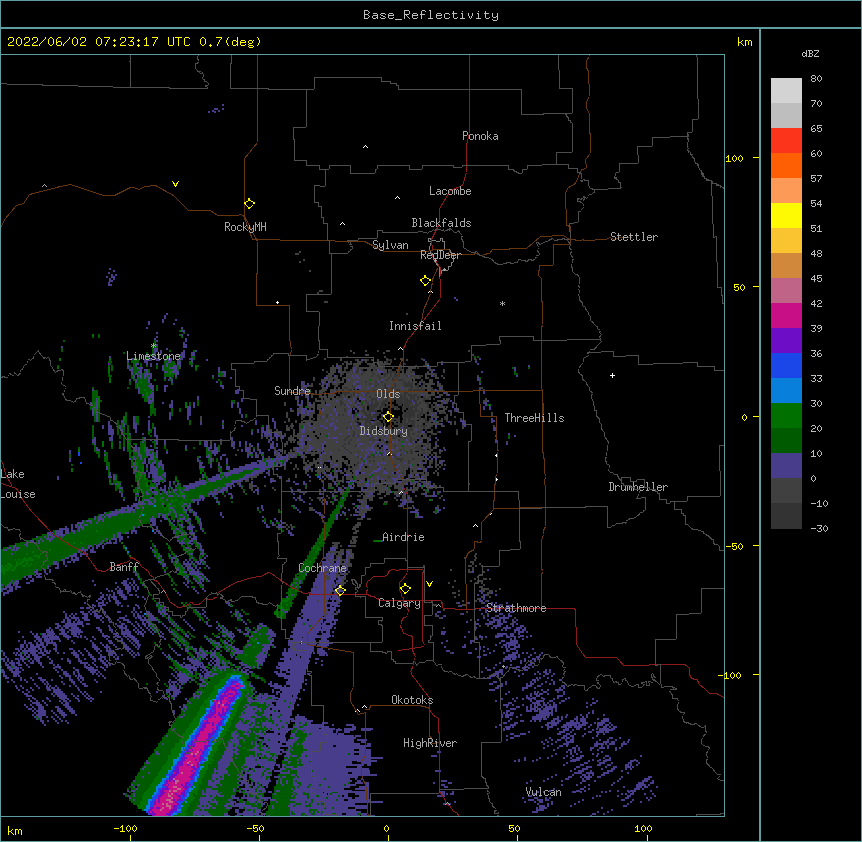Screen dimensions: 862x842
Task: Click the yellow marker south of RedDeer
Action: (x=425, y=281)
